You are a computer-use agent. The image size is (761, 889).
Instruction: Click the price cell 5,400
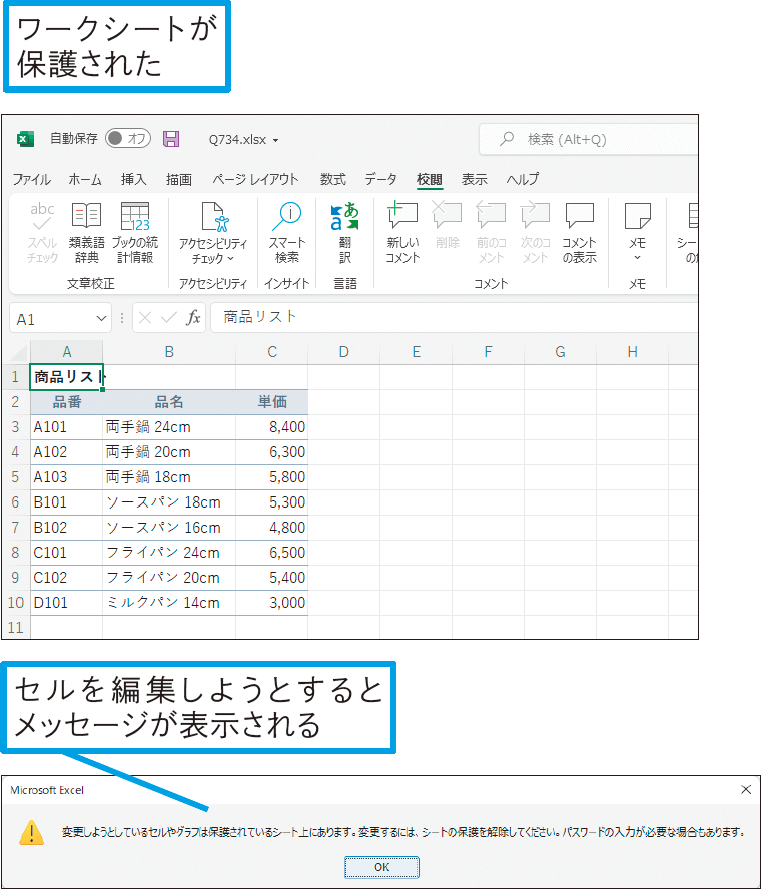pos(272,578)
